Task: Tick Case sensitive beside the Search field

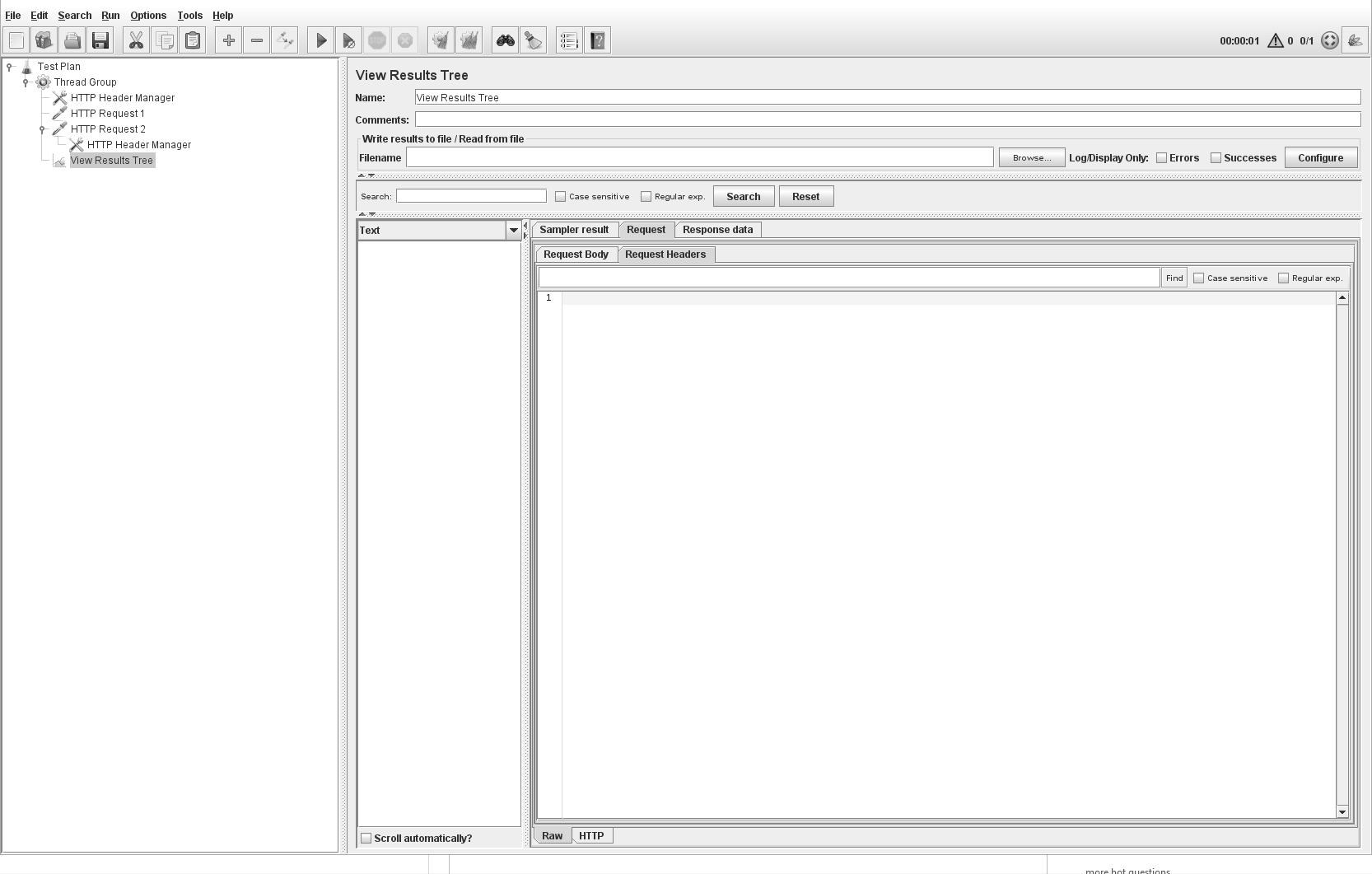Action: 560,197
